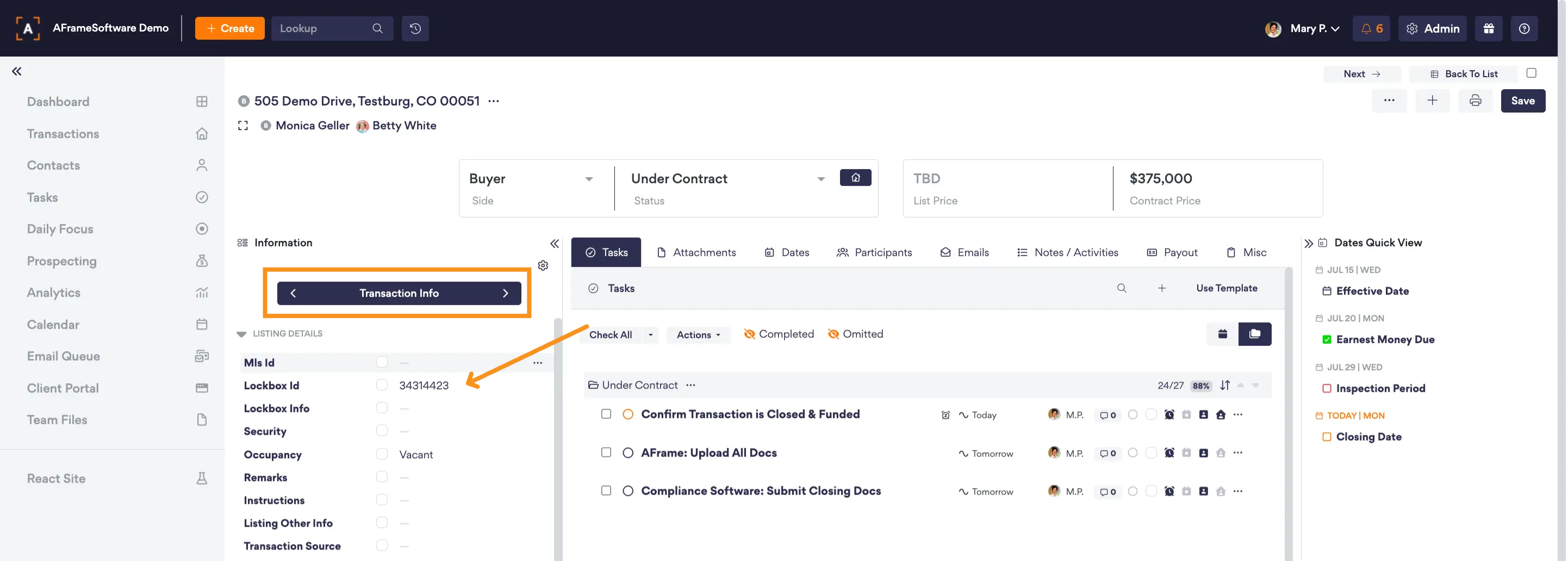1568x561 pixels.
Task: Toggle the Omitted tasks filter
Action: click(x=855, y=334)
